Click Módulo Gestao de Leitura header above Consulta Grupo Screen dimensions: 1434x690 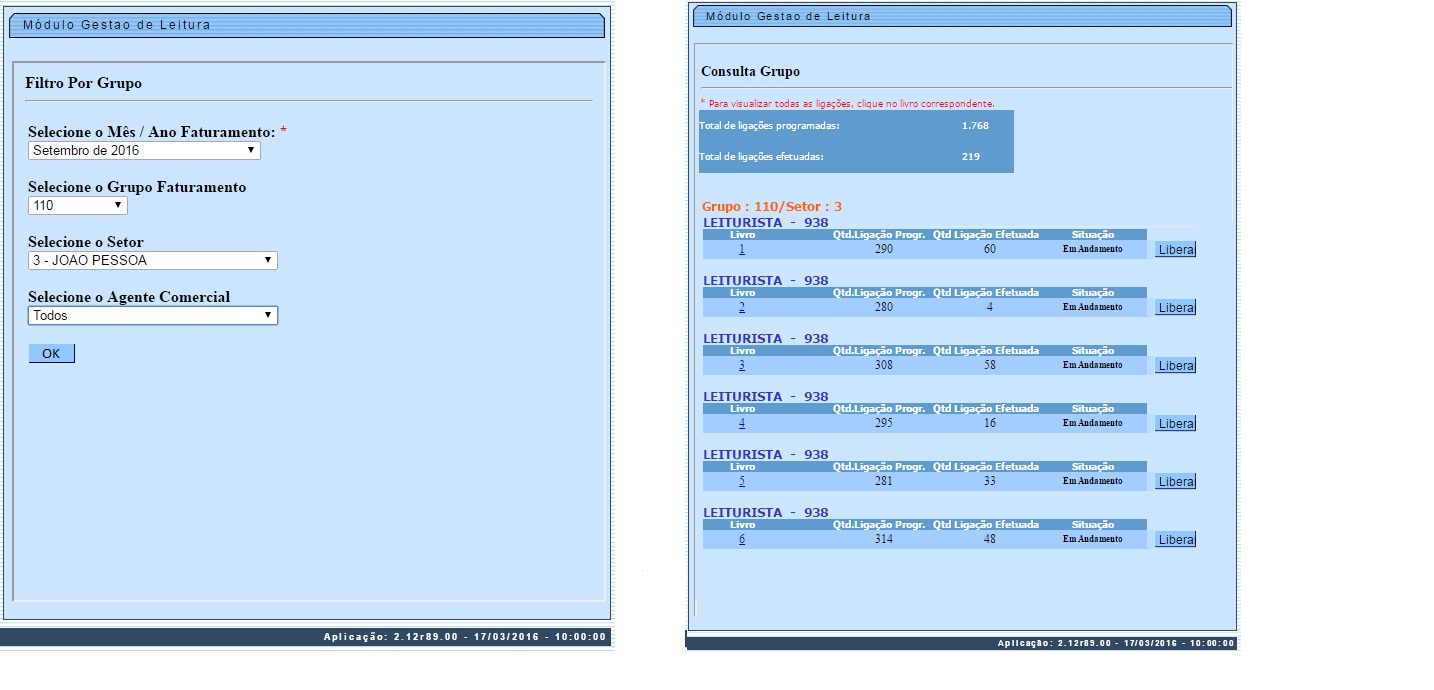[961, 17]
